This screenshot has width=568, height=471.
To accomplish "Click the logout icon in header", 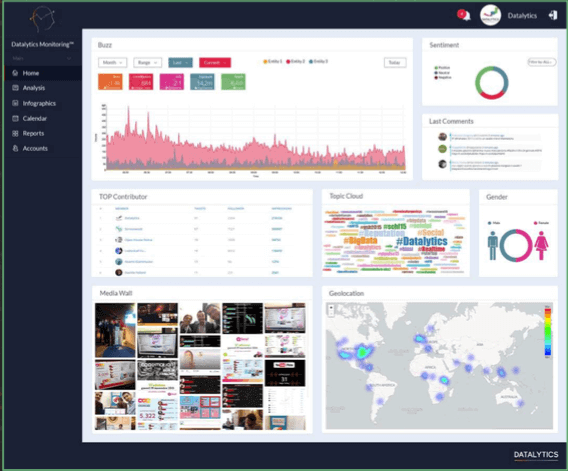I will 553,15.
